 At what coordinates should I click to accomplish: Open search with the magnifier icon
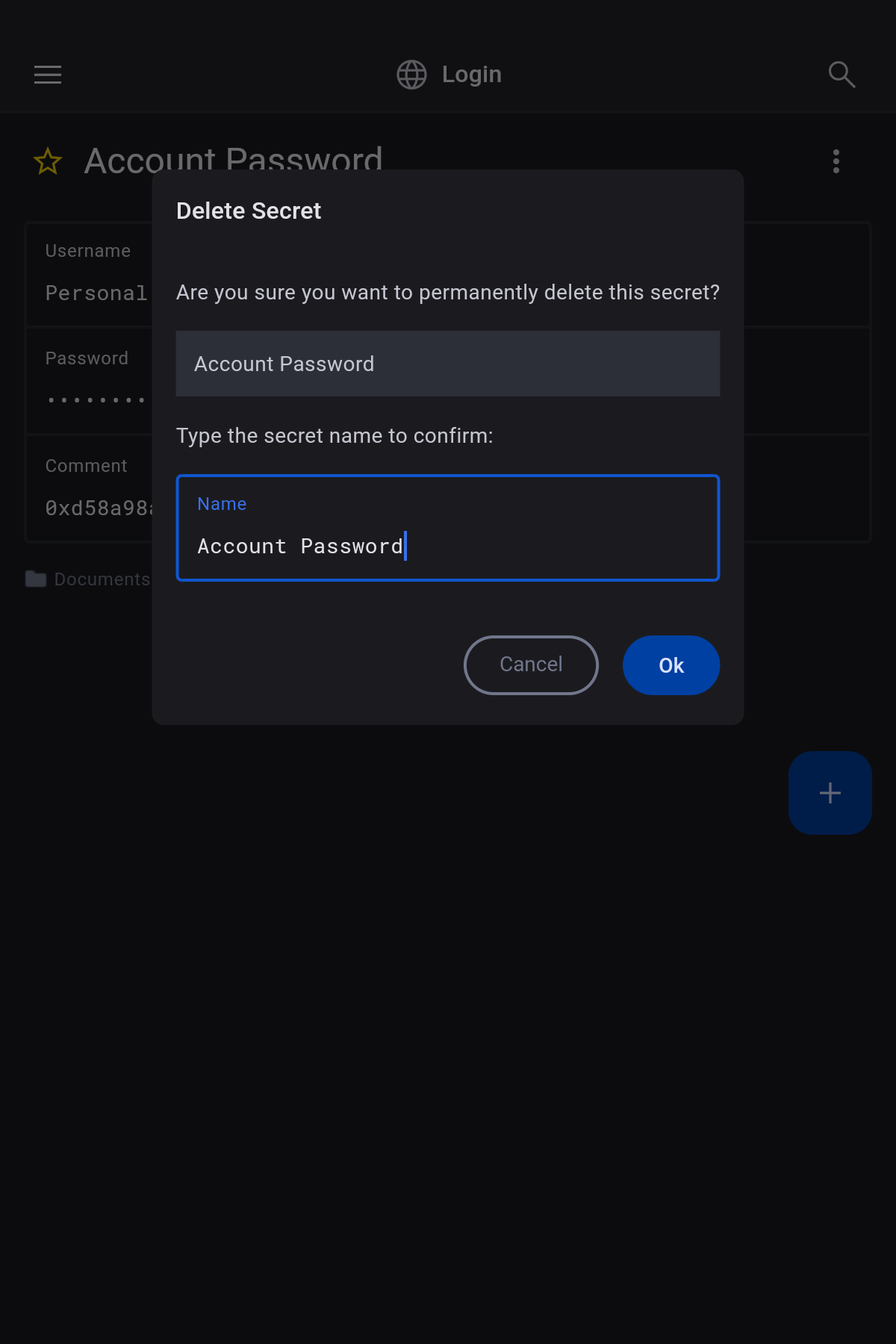click(841, 75)
